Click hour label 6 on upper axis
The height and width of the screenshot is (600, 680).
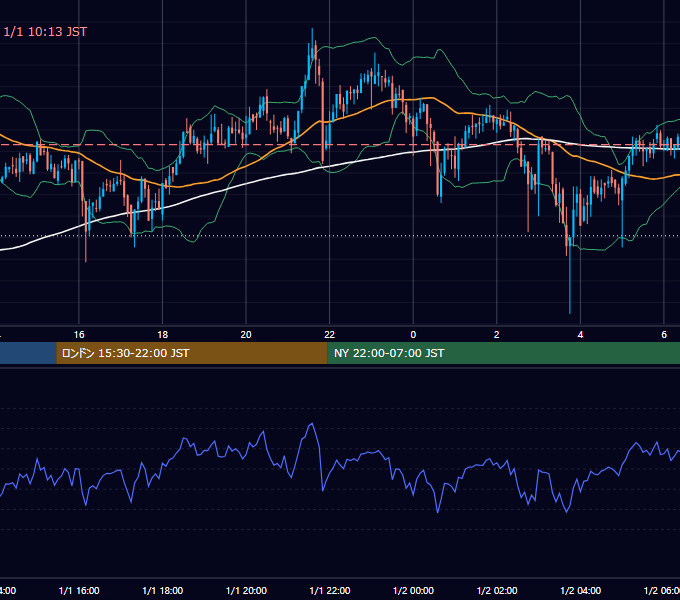tap(664, 334)
